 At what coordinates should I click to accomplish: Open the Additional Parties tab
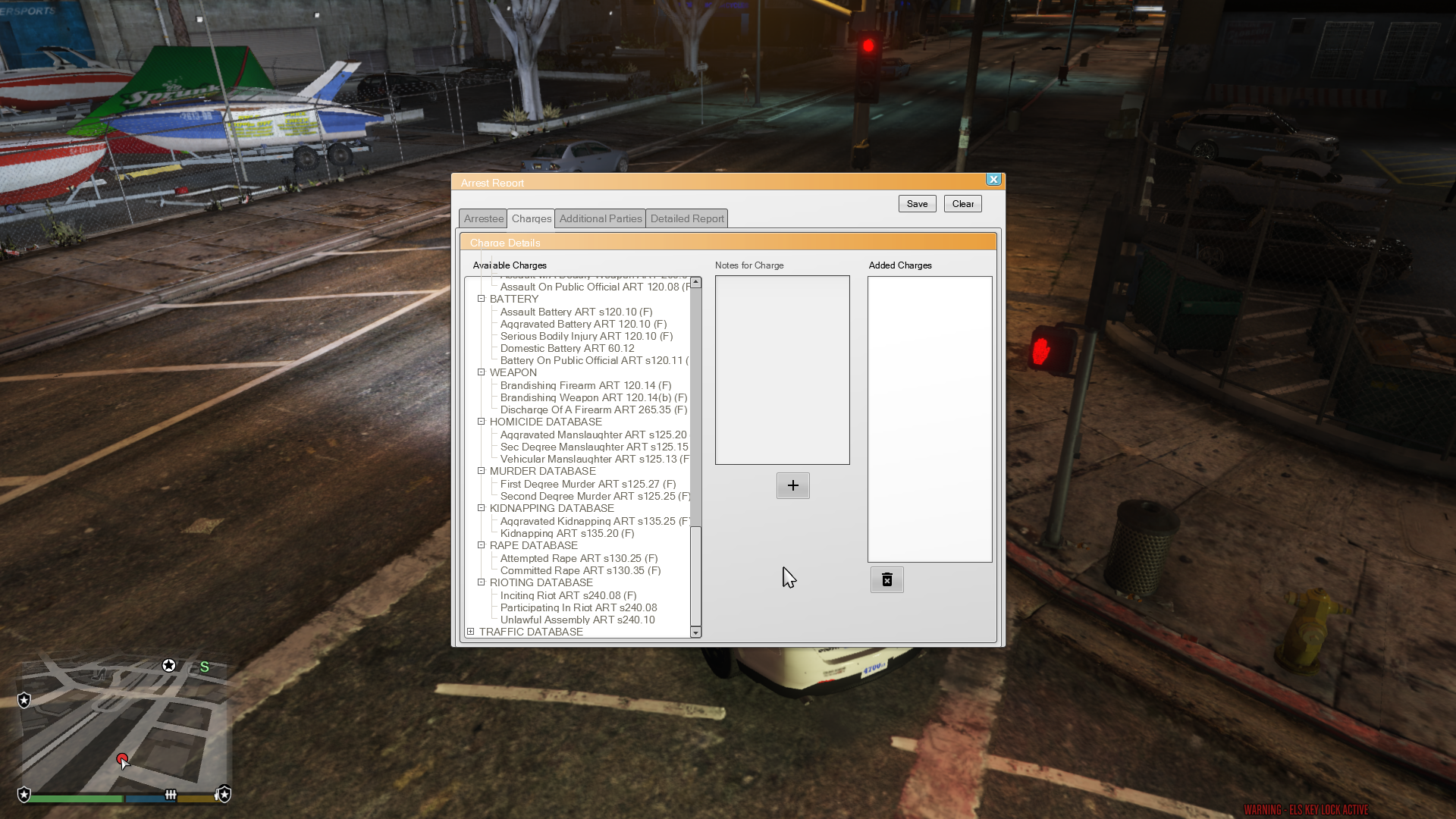[600, 218]
